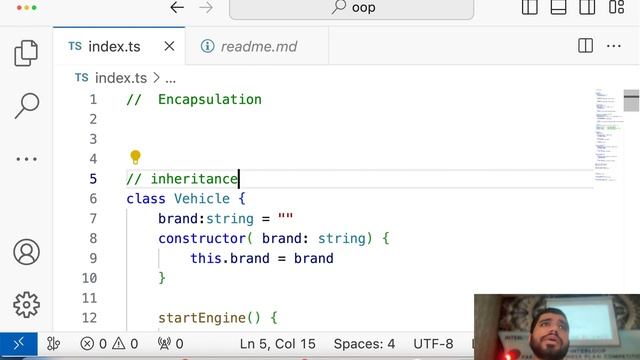Open Customize Layout icon
The image size is (640, 360).
coord(616,7)
